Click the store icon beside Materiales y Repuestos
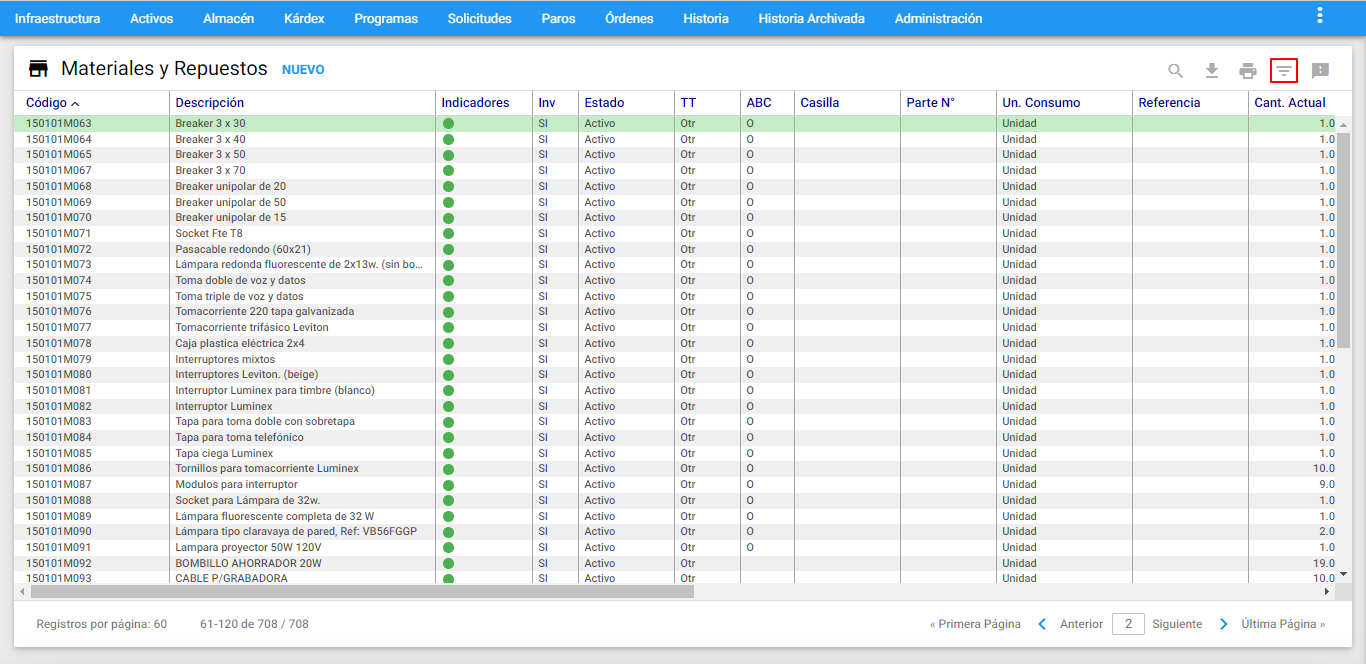 (38, 69)
